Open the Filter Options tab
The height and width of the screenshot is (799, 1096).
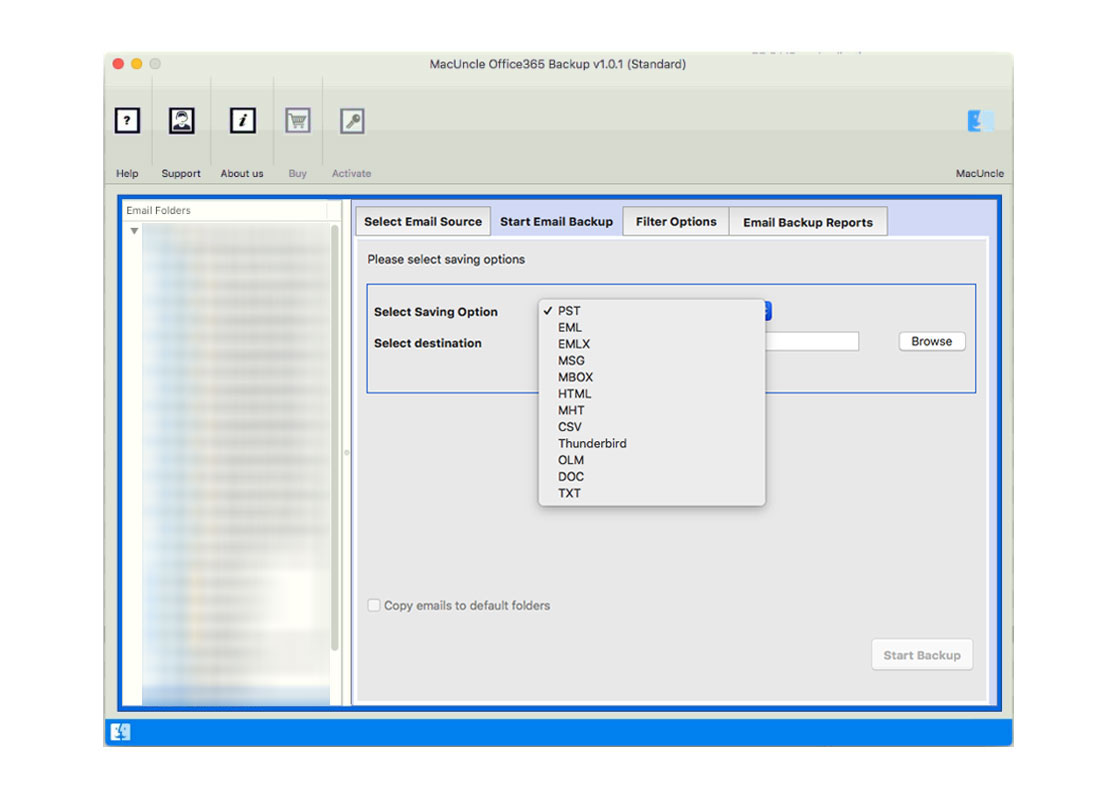pyautogui.click(x=675, y=221)
